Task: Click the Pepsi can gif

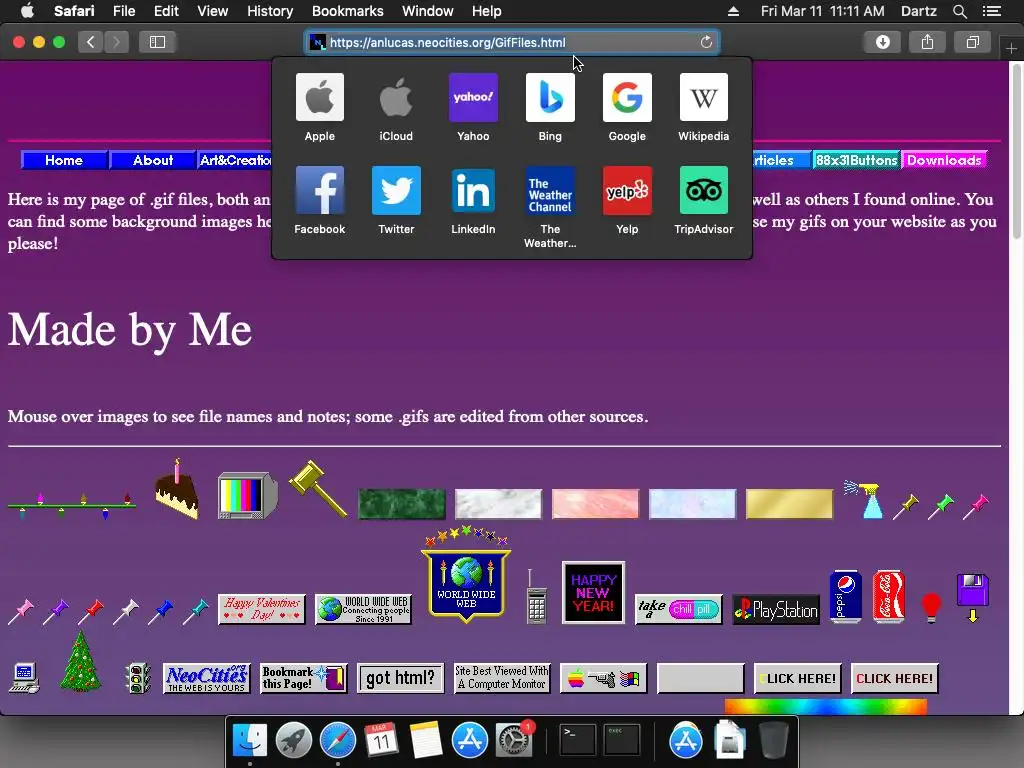Action: click(x=846, y=596)
